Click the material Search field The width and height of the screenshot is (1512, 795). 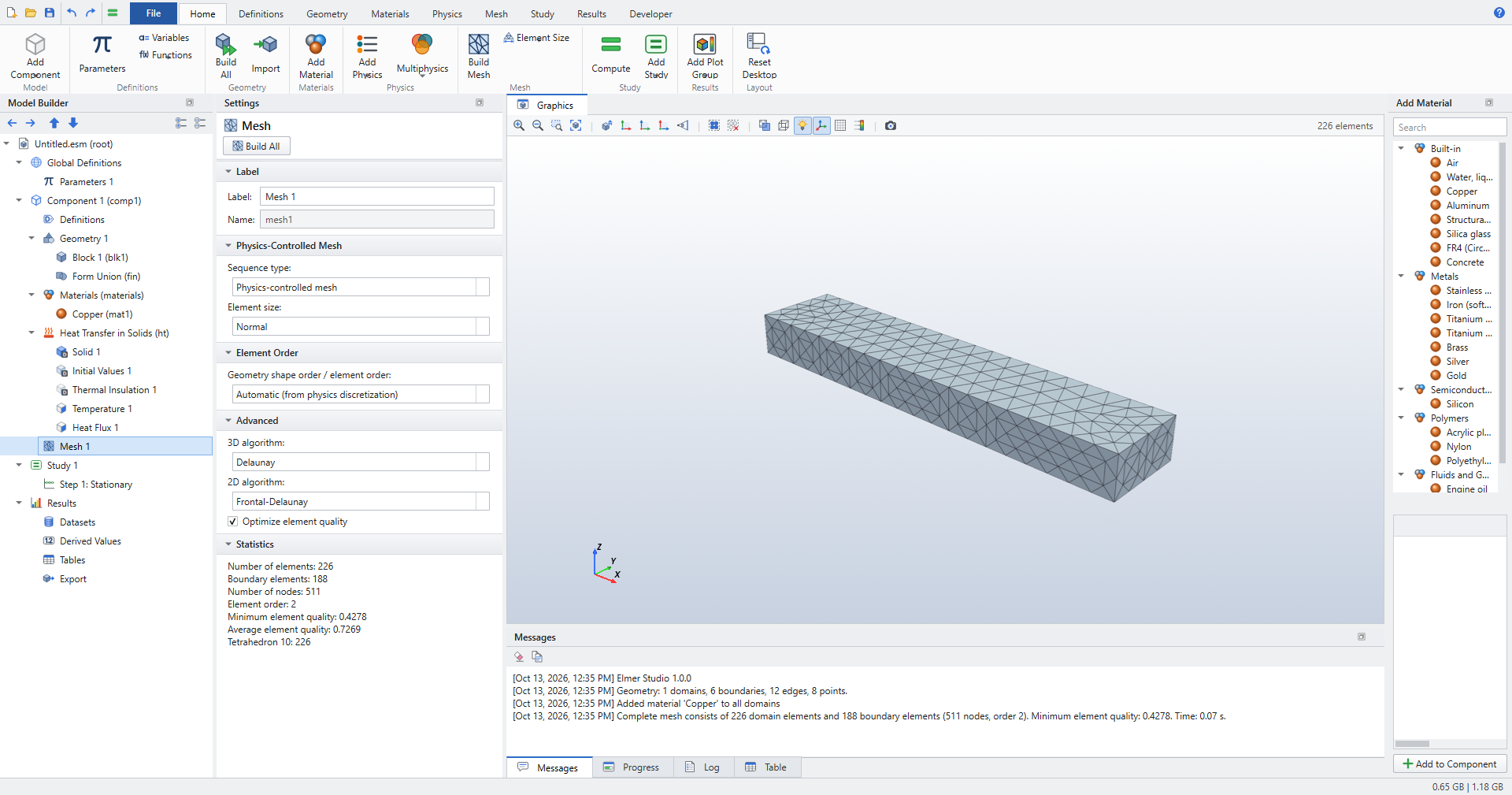pos(1450,127)
